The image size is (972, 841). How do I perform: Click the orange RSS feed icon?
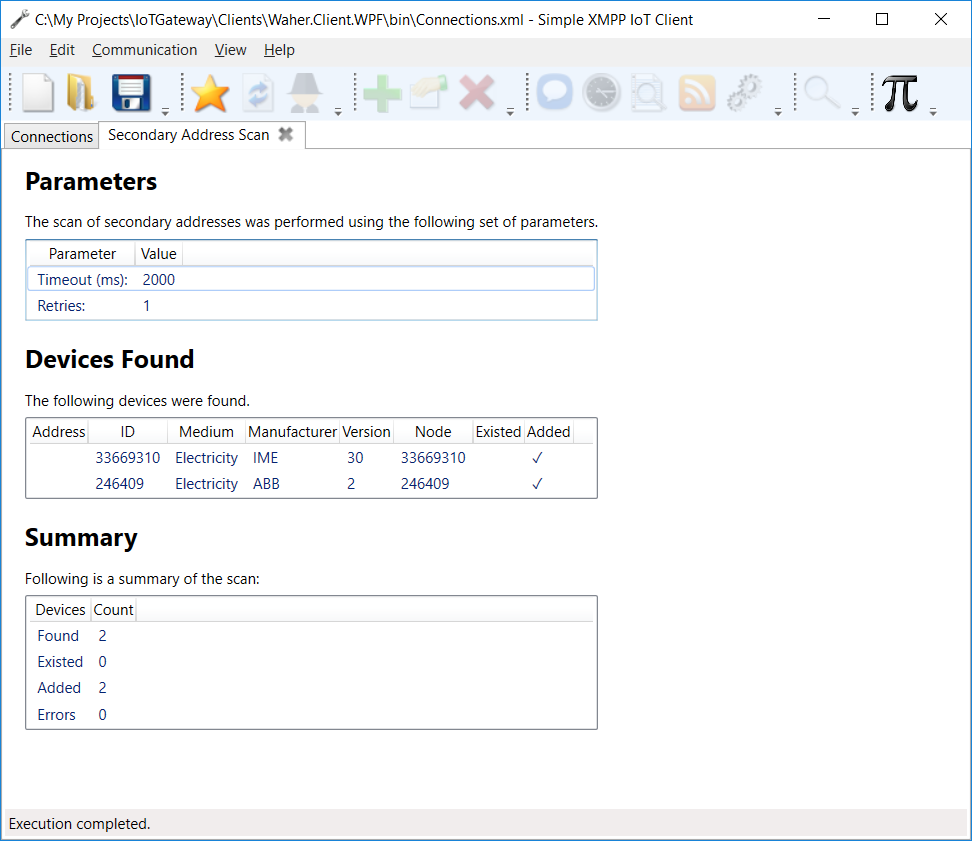[697, 93]
